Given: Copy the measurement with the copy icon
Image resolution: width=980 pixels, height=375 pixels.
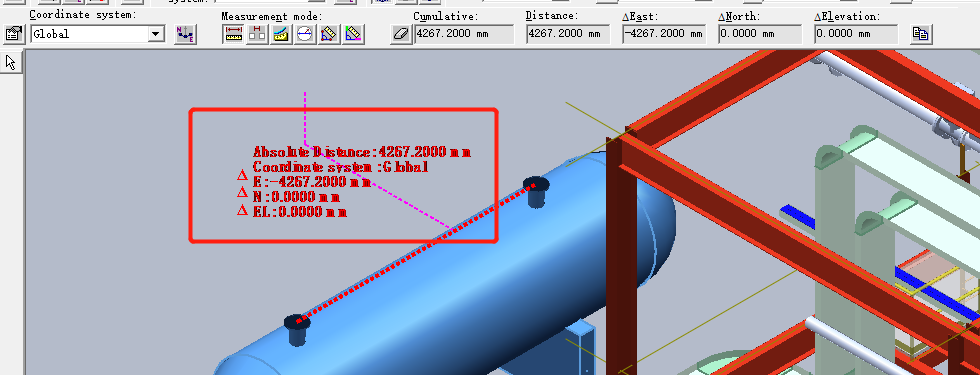Looking at the screenshot, I should (x=920, y=34).
